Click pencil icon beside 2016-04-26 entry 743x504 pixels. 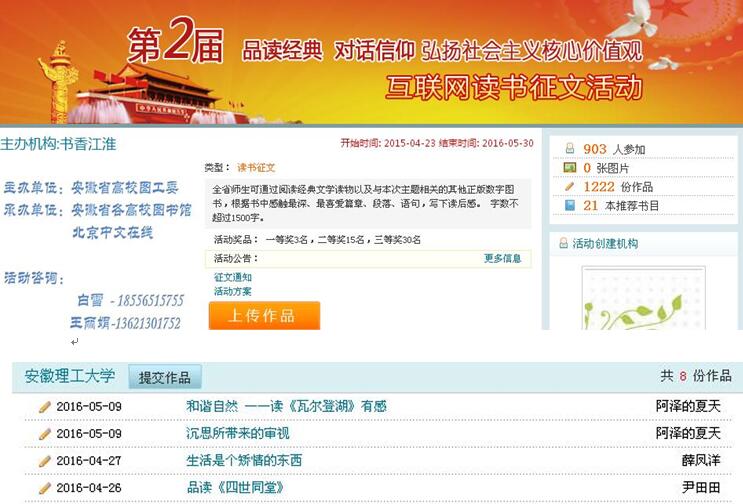click(44, 488)
